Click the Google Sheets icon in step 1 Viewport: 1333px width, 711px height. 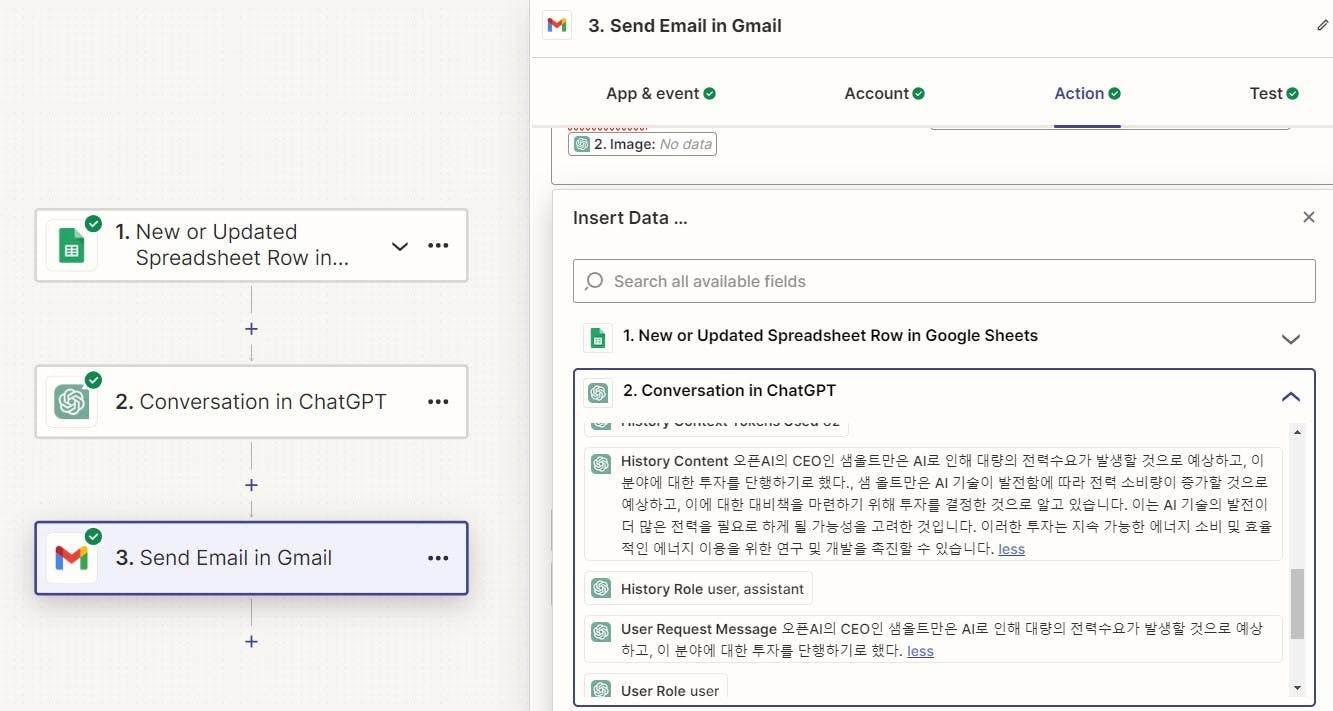tap(71, 245)
